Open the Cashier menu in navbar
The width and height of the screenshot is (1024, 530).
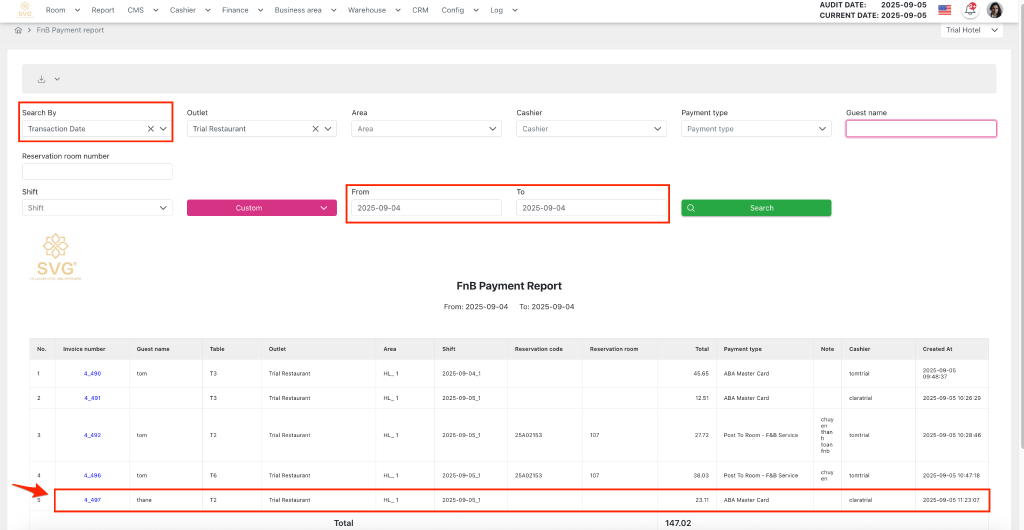pyautogui.click(x=188, y=9)
